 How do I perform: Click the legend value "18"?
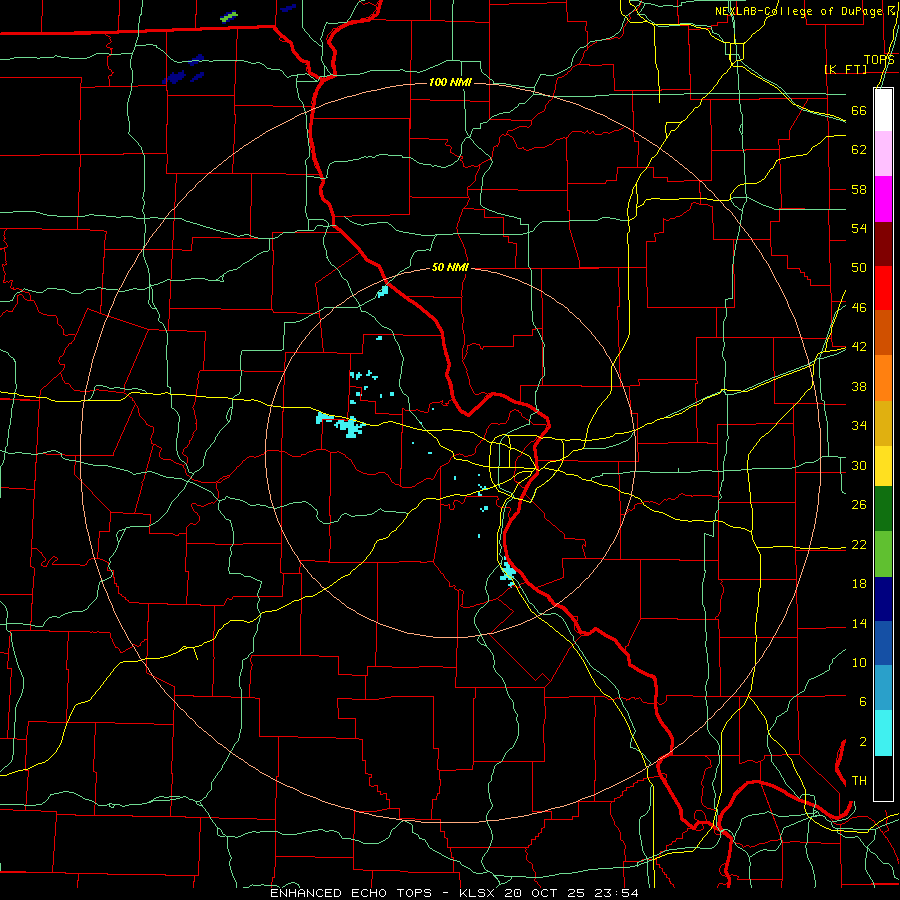point(859,584)
